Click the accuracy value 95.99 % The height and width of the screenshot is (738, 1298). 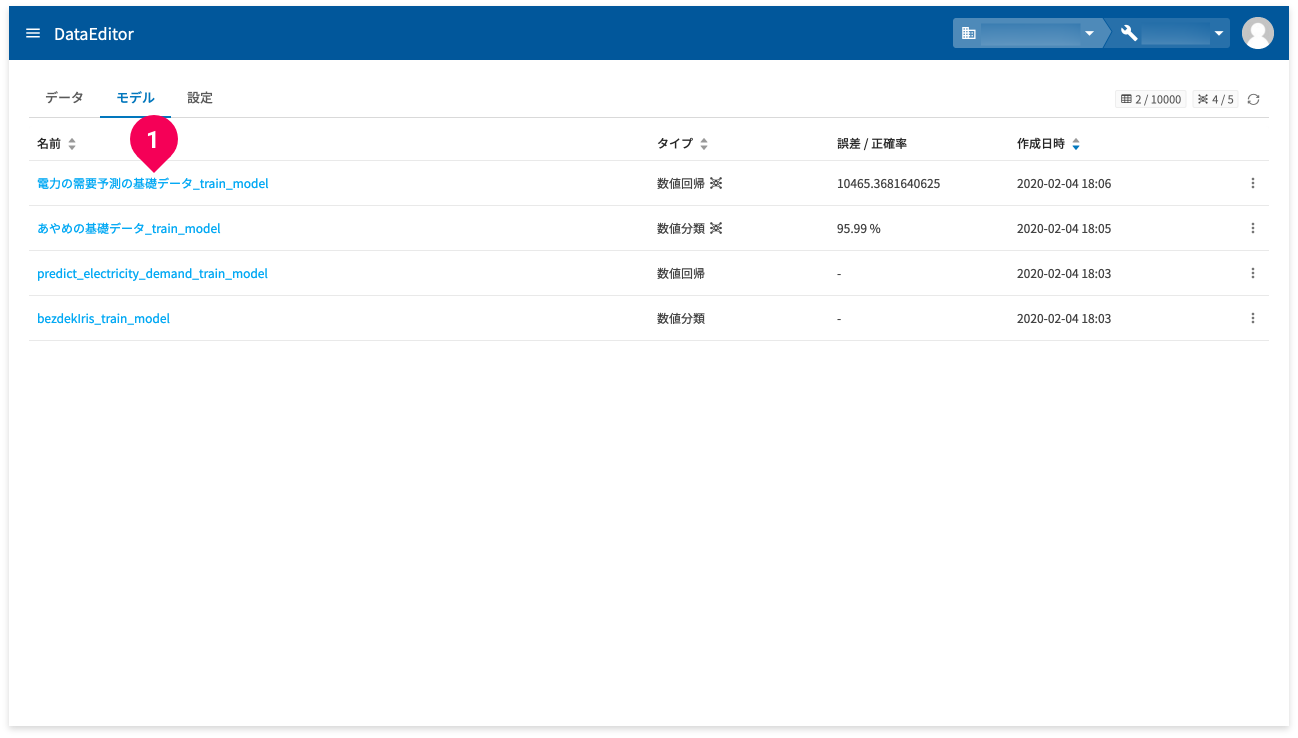click(x=859, y=229)
